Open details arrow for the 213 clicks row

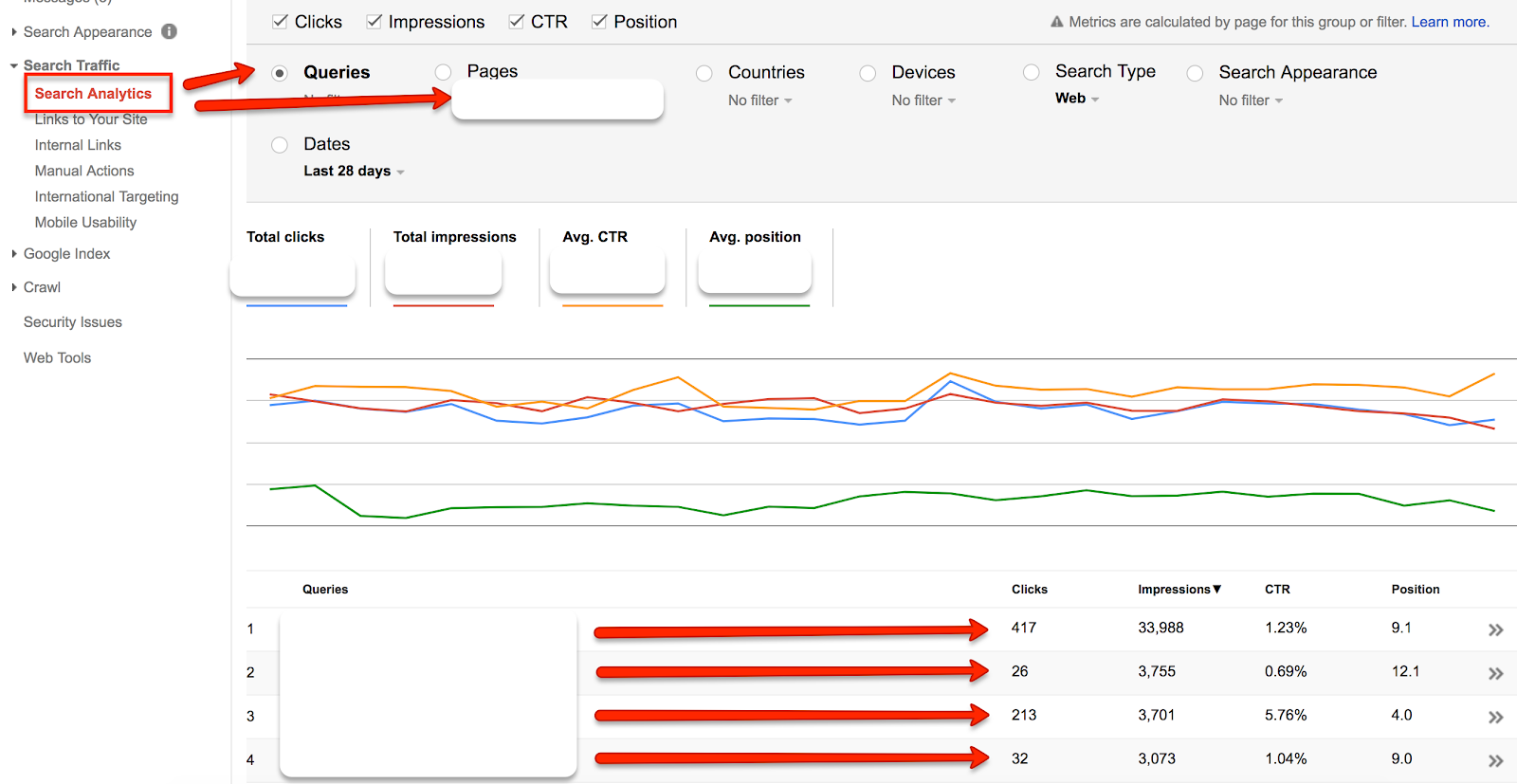tap(1495, 717)
